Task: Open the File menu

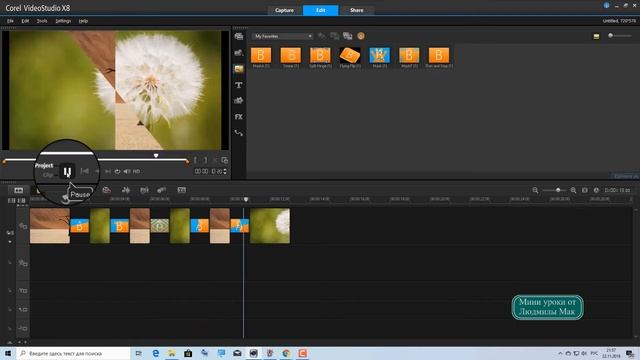Action: (x=10, y=21)
